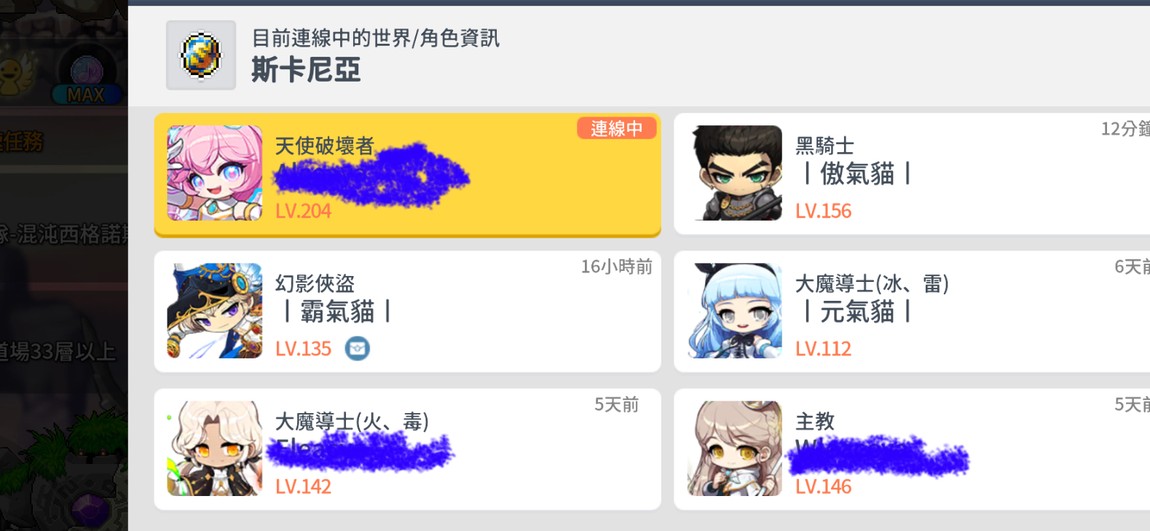Click the 連線中 status badge

point(617,128)
